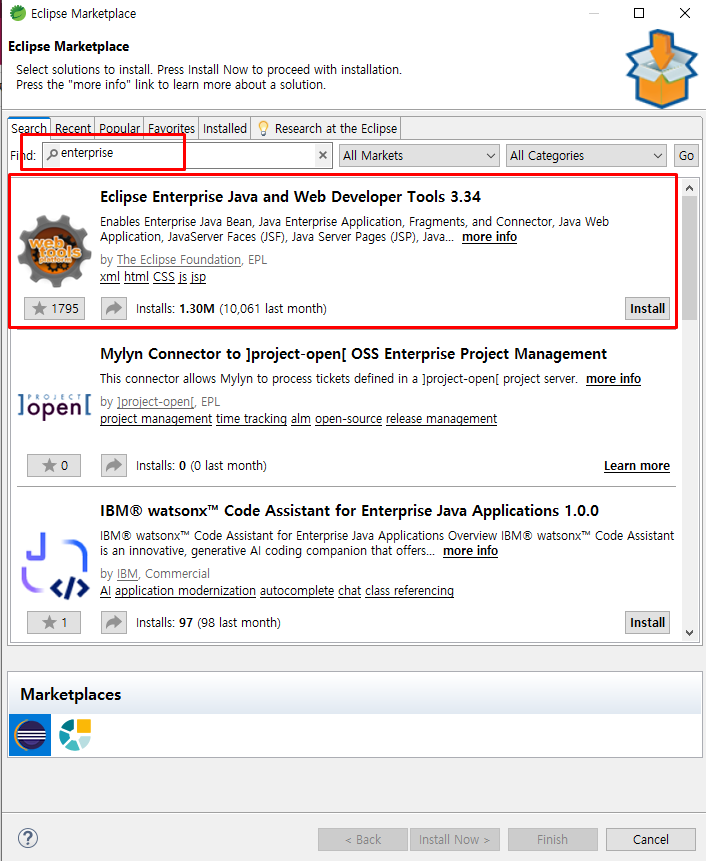Install Eclipse Enterprise Java and Web Developer Tools
This screenshot has height=861, width=706.
(x=647, y=309)
